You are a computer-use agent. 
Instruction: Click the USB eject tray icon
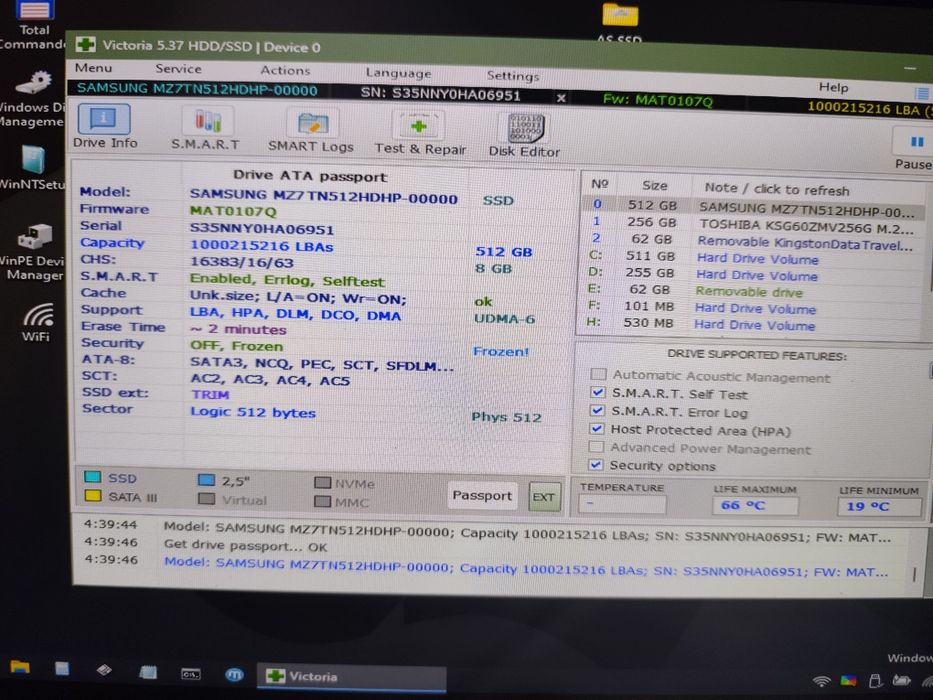[x=875, y=680]
